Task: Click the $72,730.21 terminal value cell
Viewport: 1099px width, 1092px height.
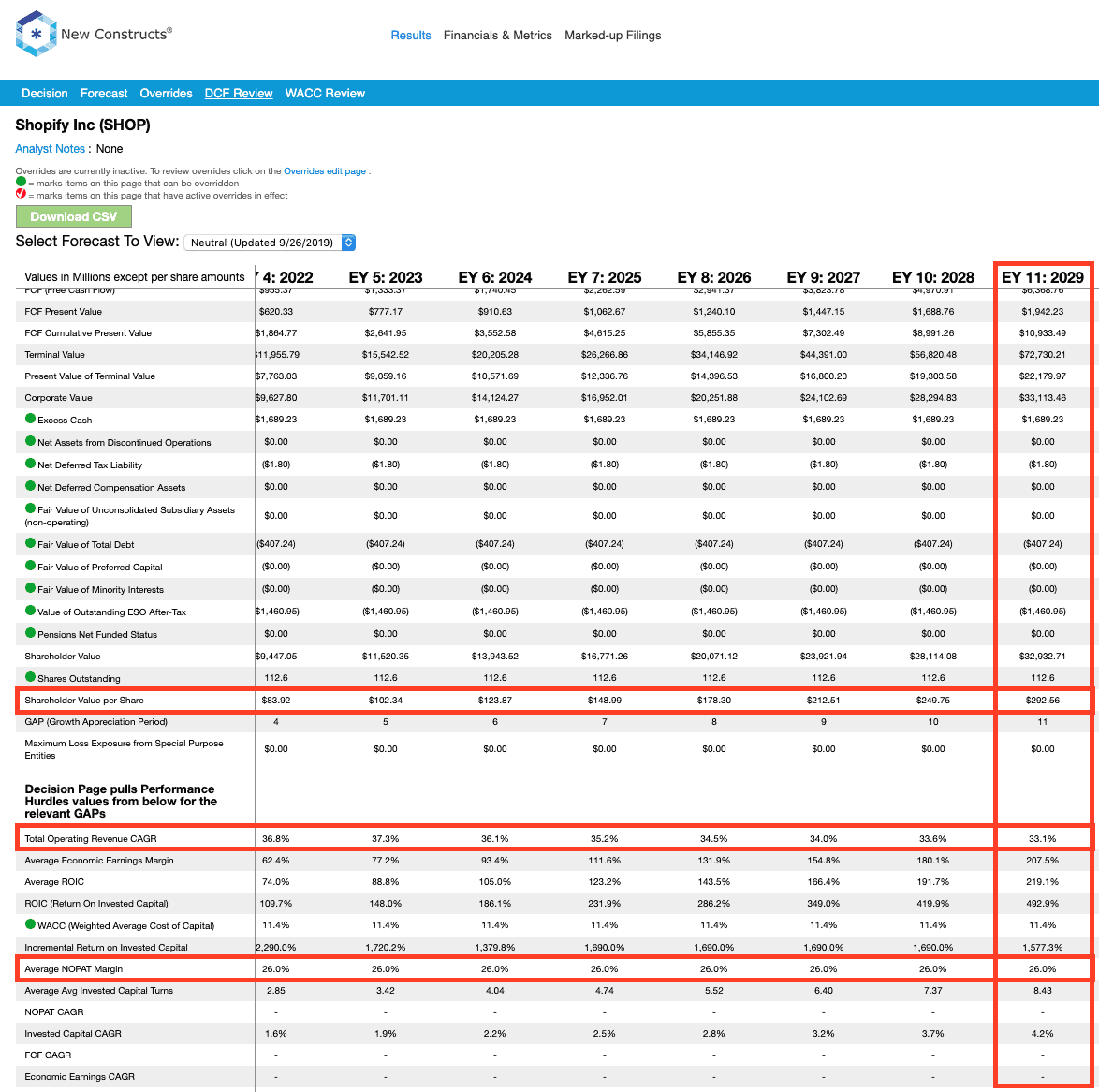Action: tap(1042, 355)
